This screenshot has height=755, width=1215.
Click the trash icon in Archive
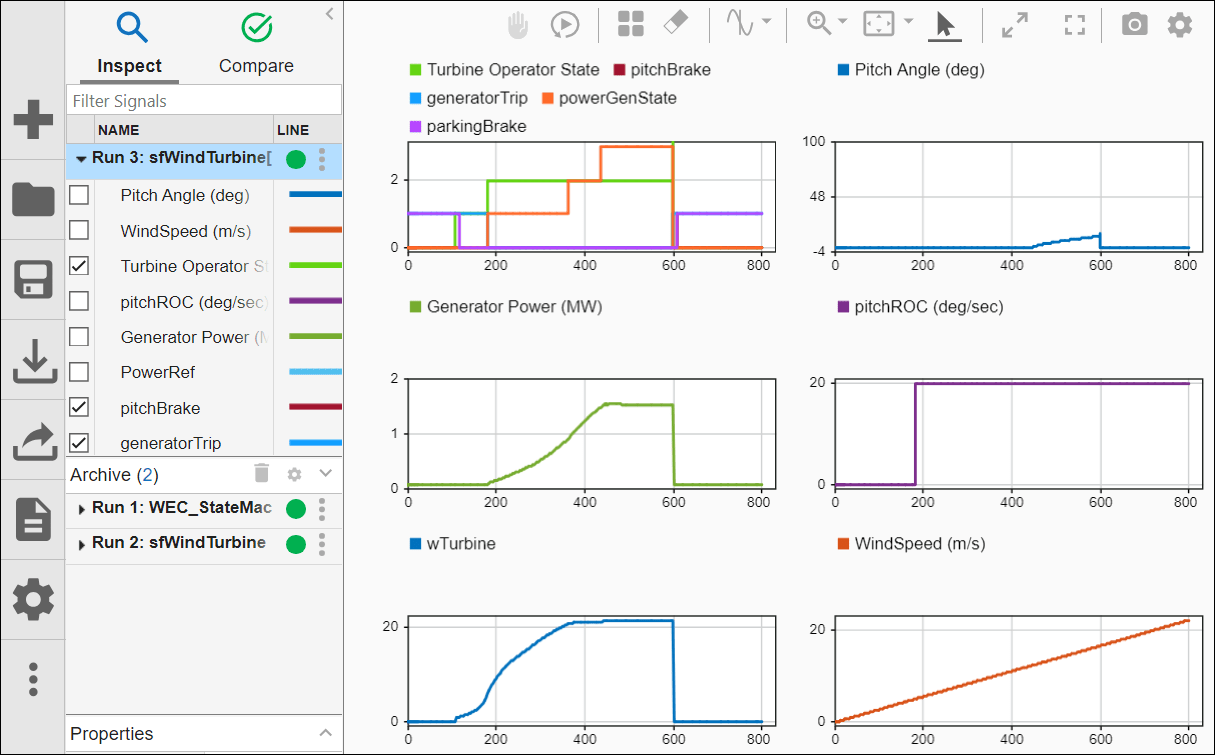coord(261,474)
